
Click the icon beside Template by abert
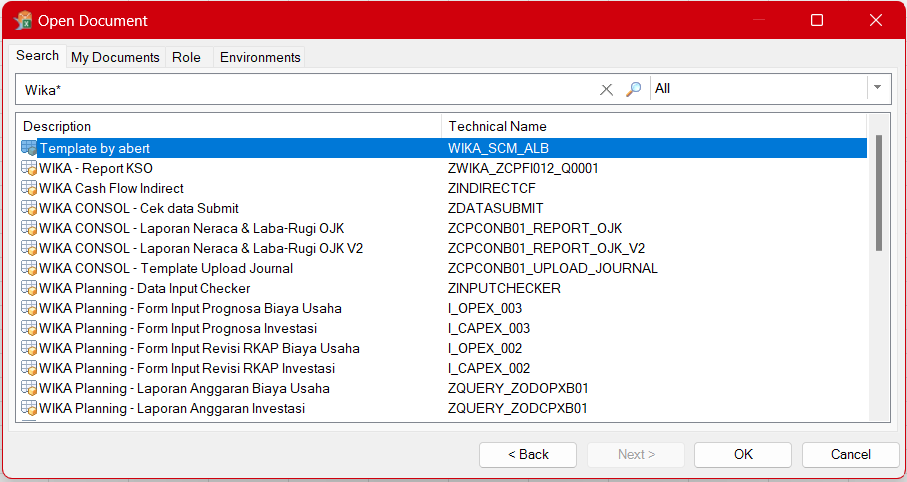point(29,148)
